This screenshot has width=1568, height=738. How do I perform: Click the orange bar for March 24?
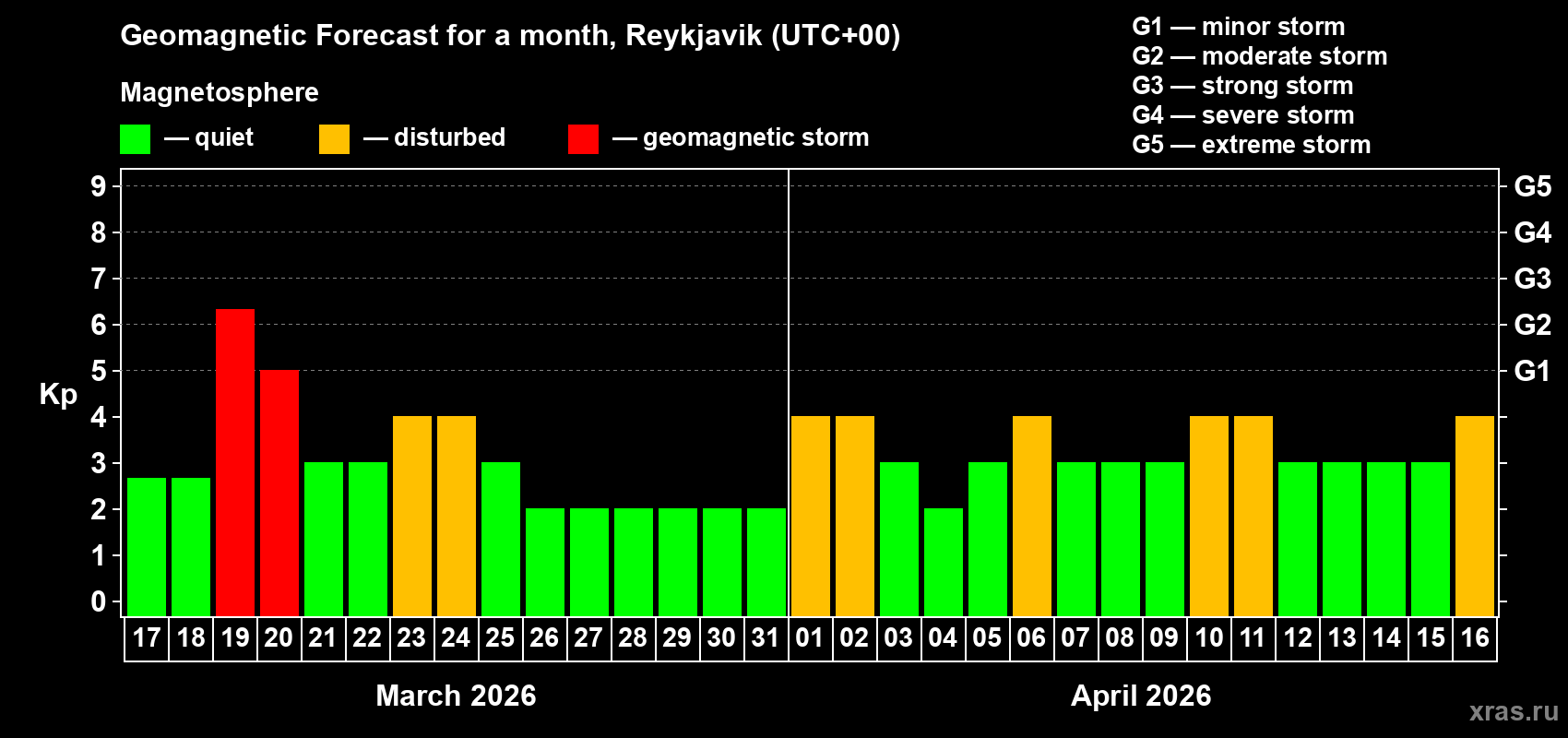point(457,516)
